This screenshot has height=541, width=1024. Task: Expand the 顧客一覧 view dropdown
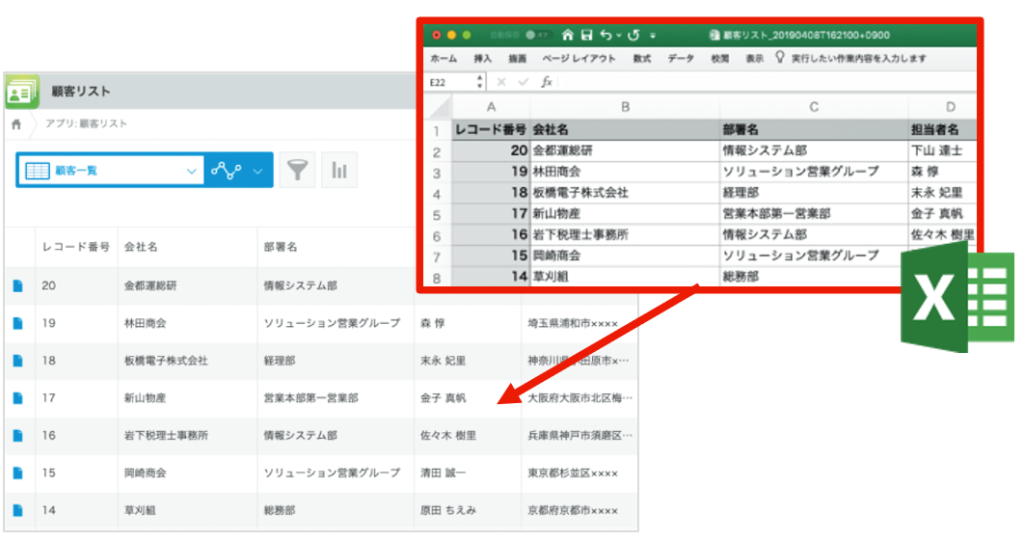click(x=192, y=171)
